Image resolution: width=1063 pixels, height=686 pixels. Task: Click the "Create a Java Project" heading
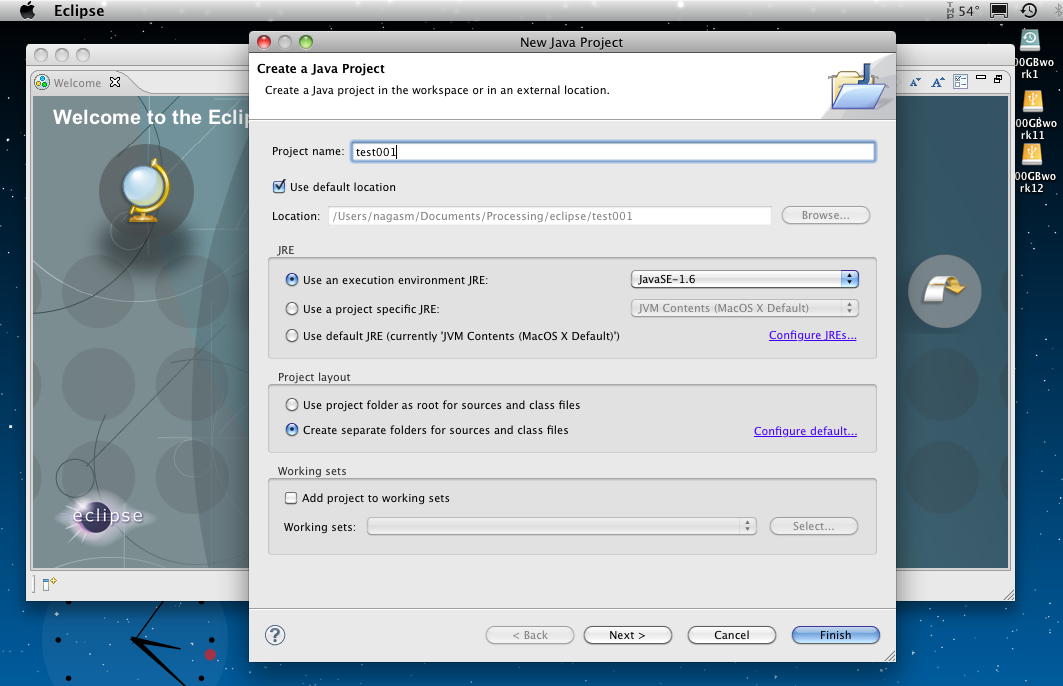[x=321, y=68]
